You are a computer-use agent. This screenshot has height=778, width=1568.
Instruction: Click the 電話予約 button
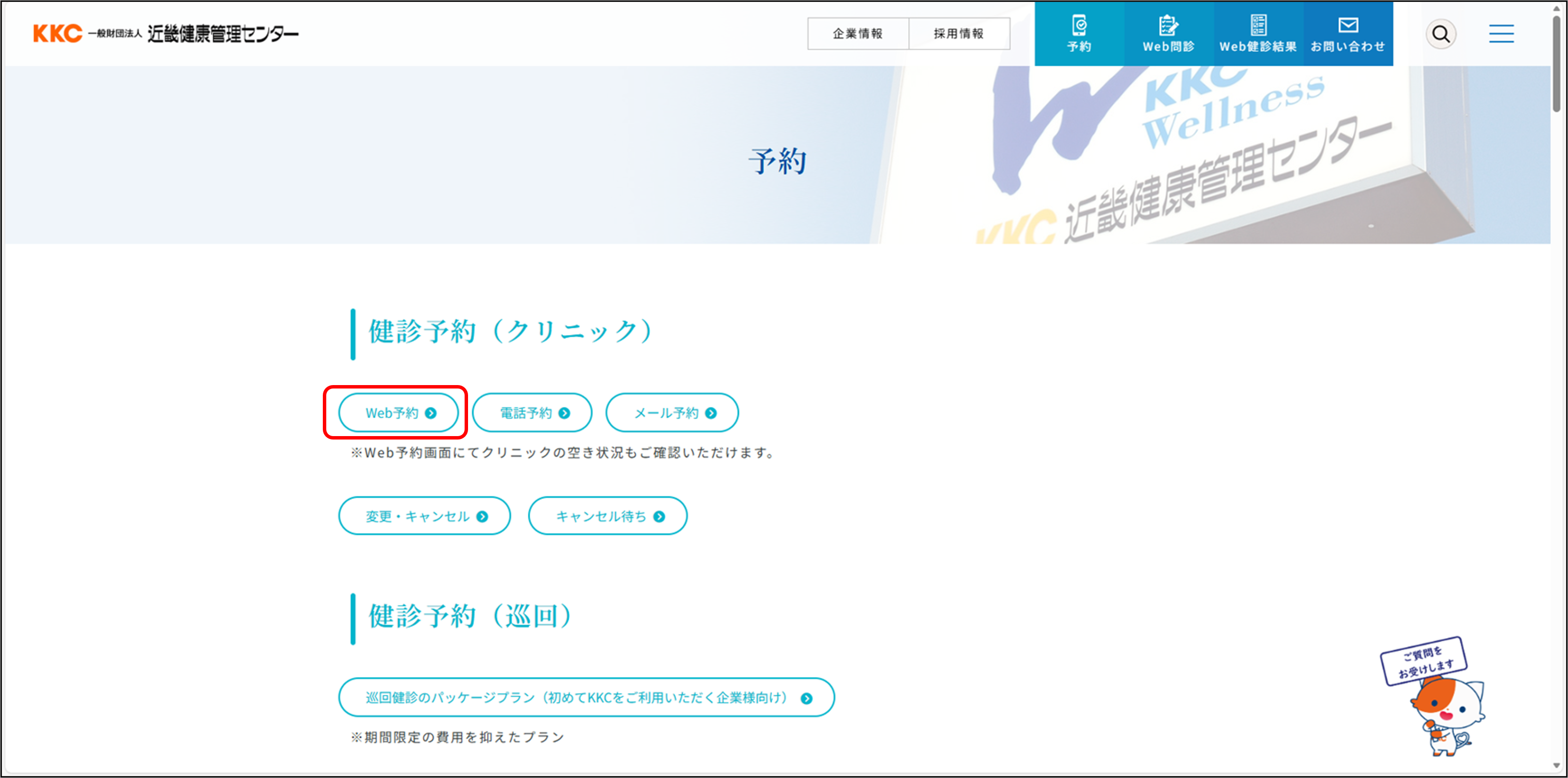pyautogui.click(x=532, y=413)
